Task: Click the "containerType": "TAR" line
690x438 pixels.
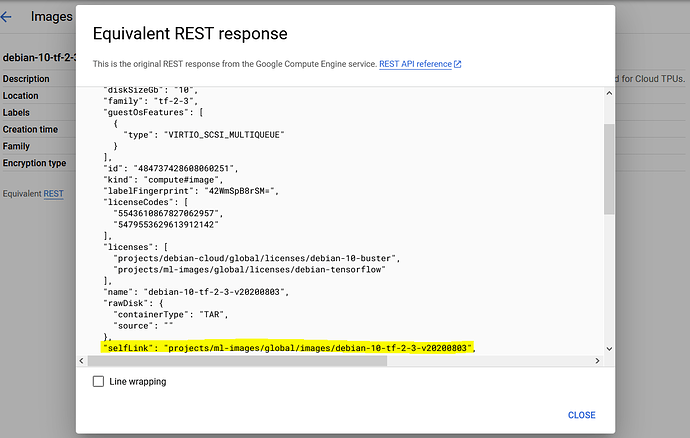Action: 171,314
